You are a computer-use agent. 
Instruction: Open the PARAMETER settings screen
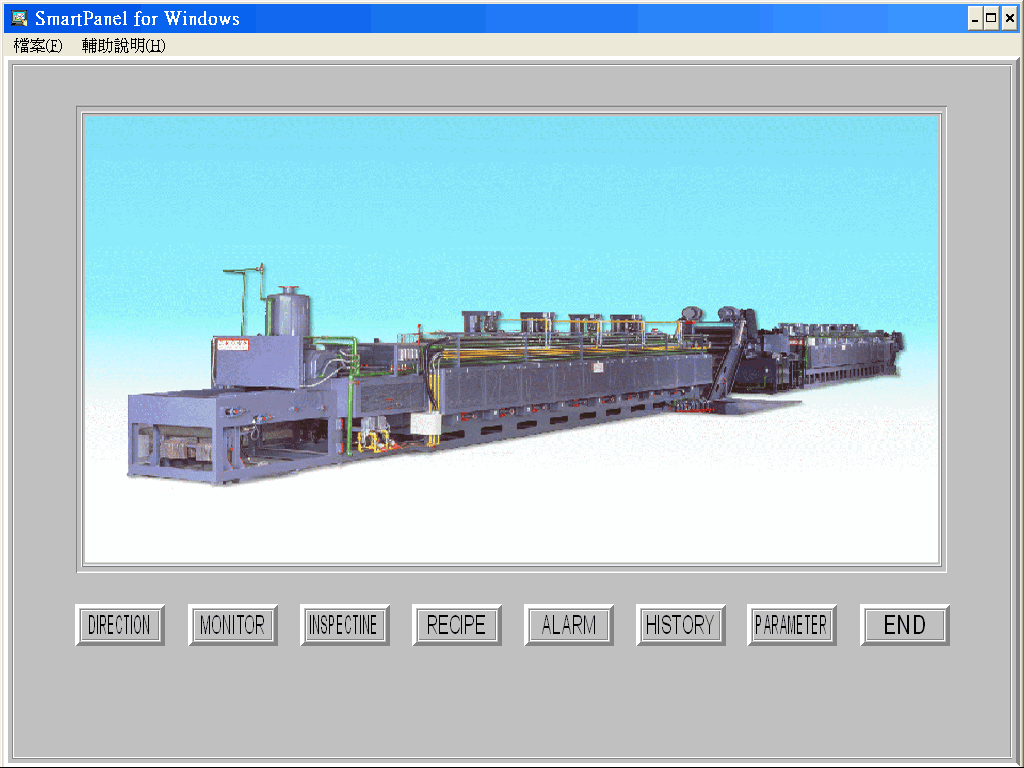(x=792, y=625)
